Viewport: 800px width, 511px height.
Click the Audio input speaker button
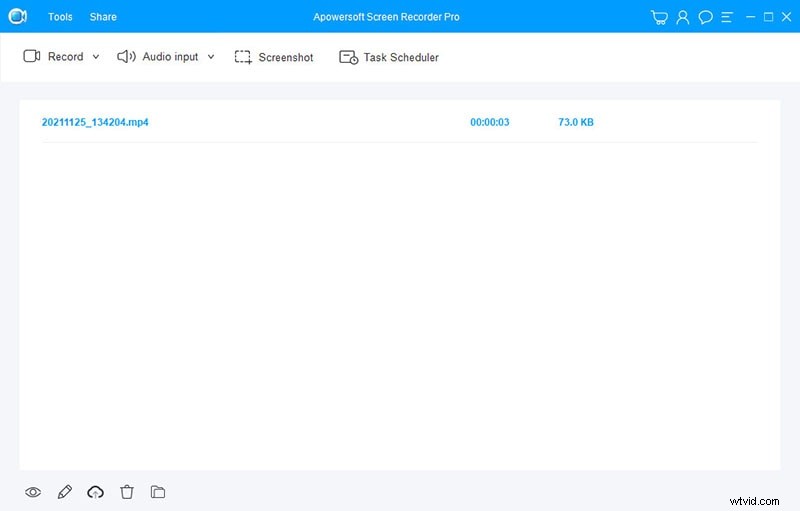click(158, 57)
